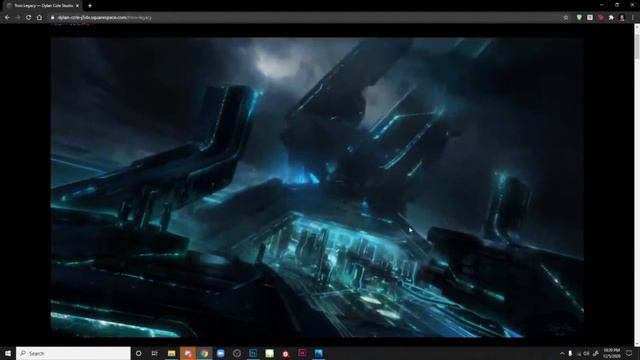Open the teal-outlined square taskbar app
The width and height of the screenshot is (640, 360).
click(x=253, y=353)
